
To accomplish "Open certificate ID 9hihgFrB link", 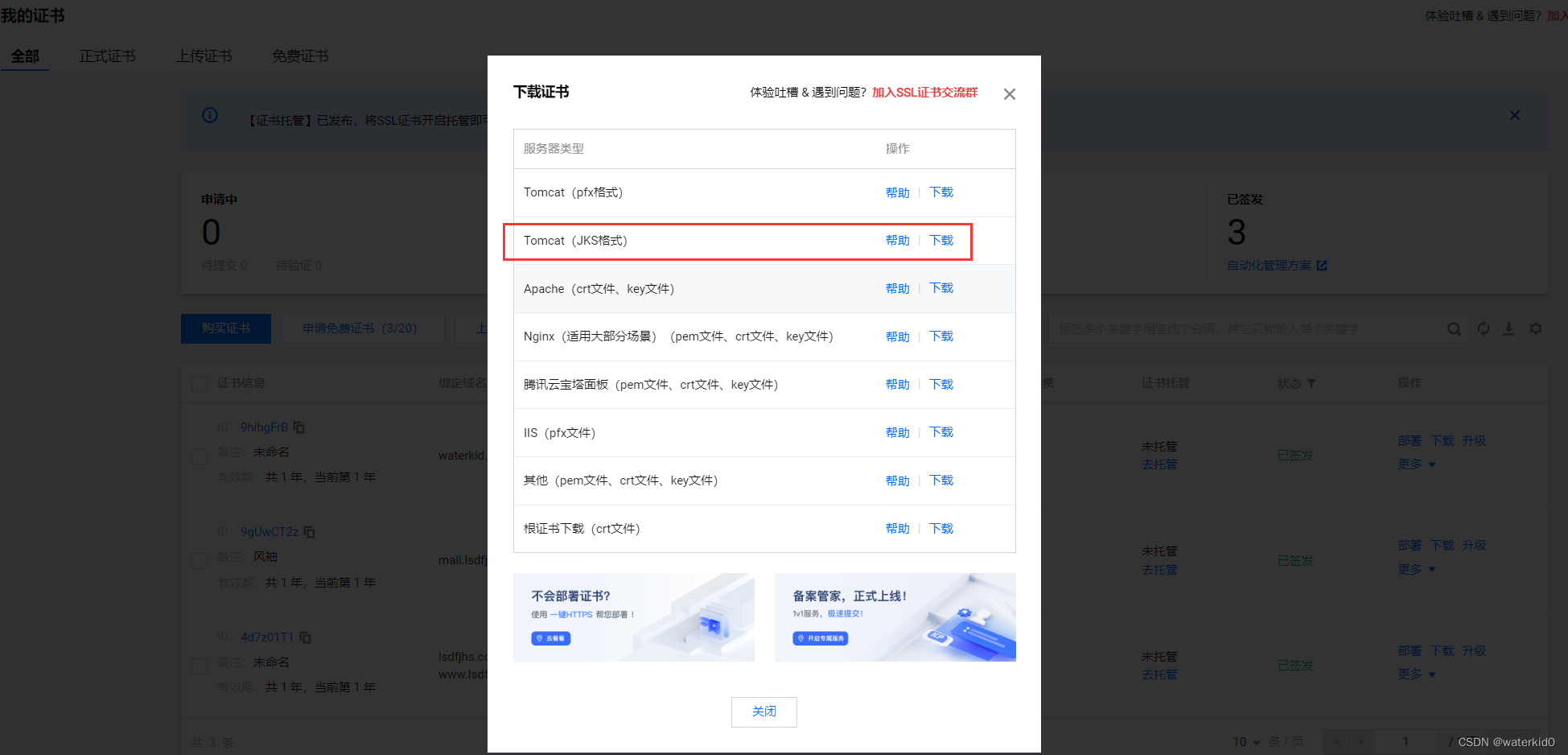I will tap(264, 427).
